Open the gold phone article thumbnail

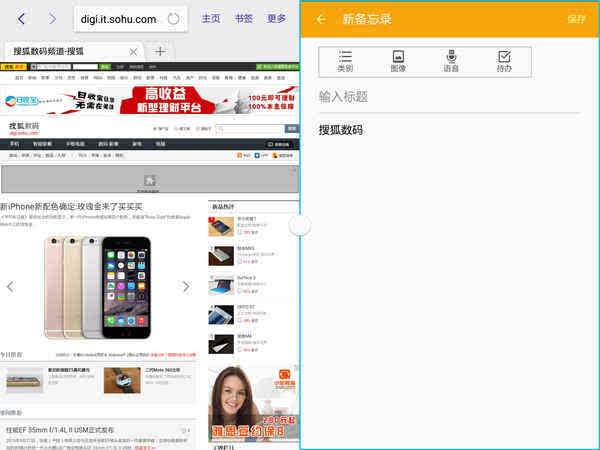coord(25,380)
